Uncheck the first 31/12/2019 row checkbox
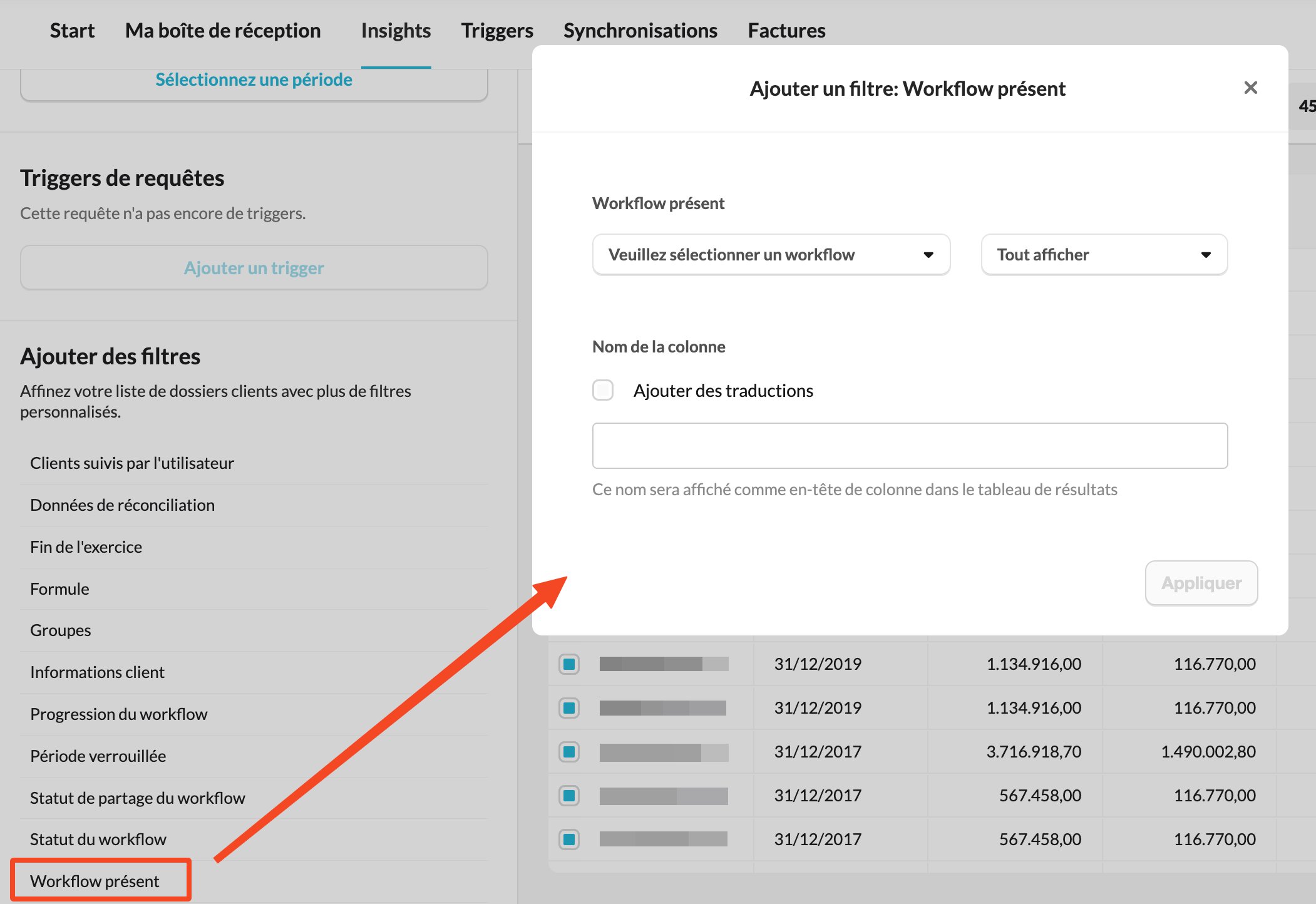Viewport: 1316px width, 904px height. [x=569, y=664]
